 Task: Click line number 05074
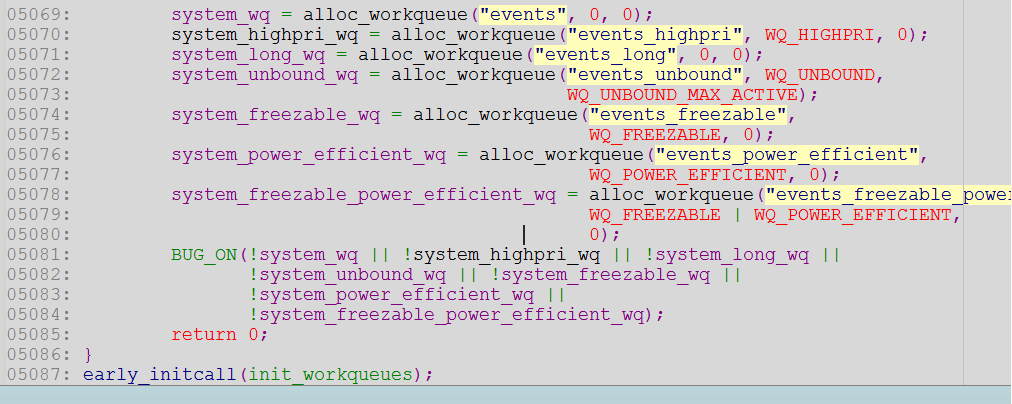point(37,114)
